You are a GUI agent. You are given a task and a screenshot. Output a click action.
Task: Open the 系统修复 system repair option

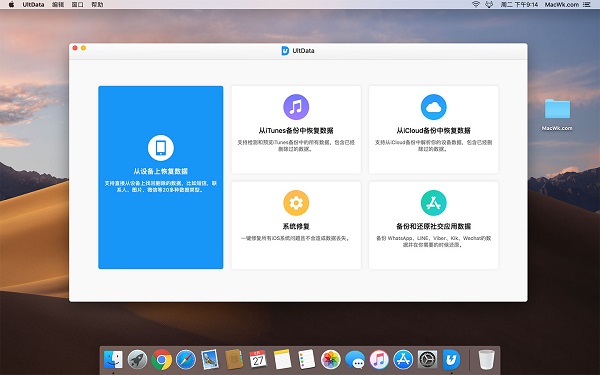click(x=296, y=225)
